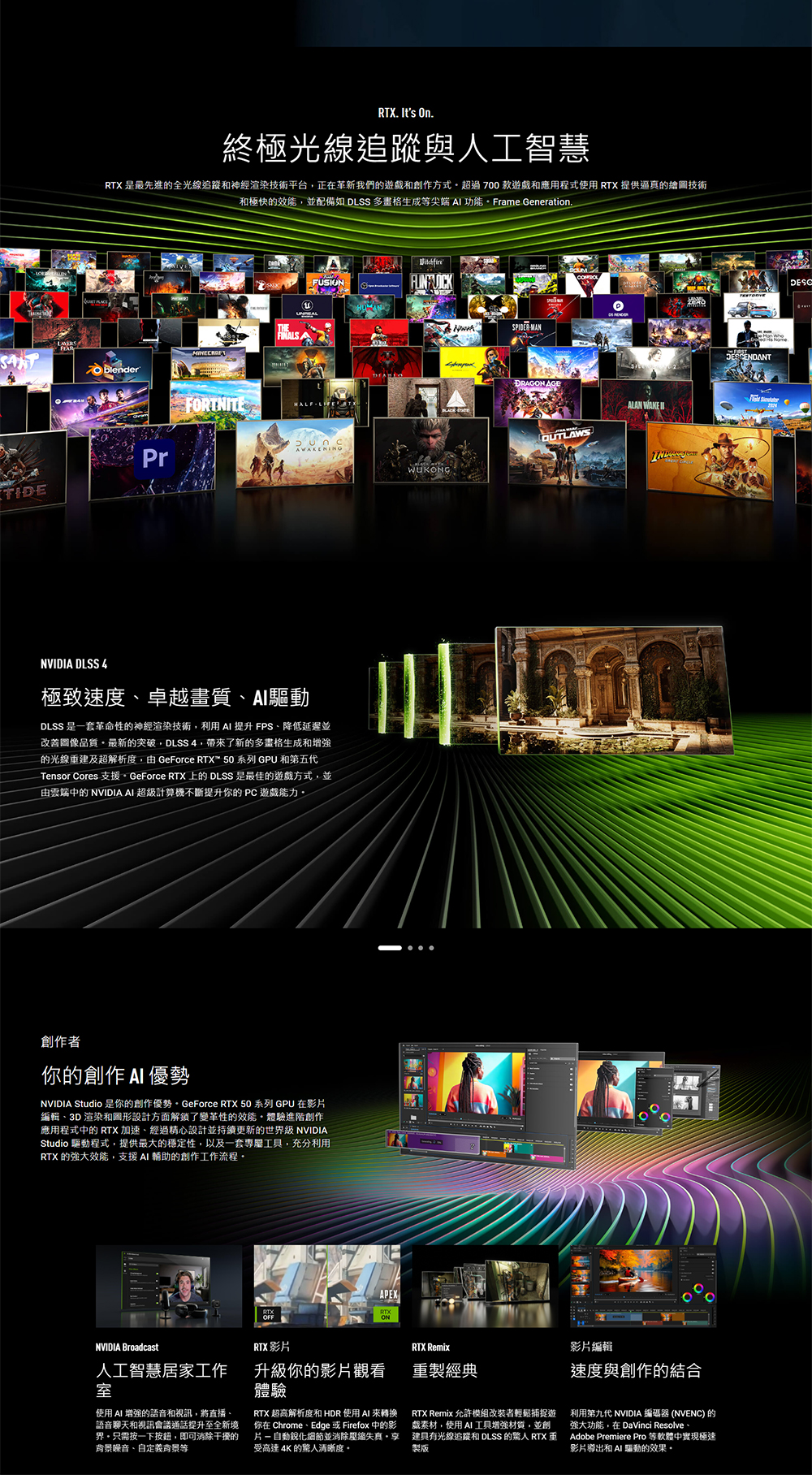Click The Finals game tile

[304, 331]
